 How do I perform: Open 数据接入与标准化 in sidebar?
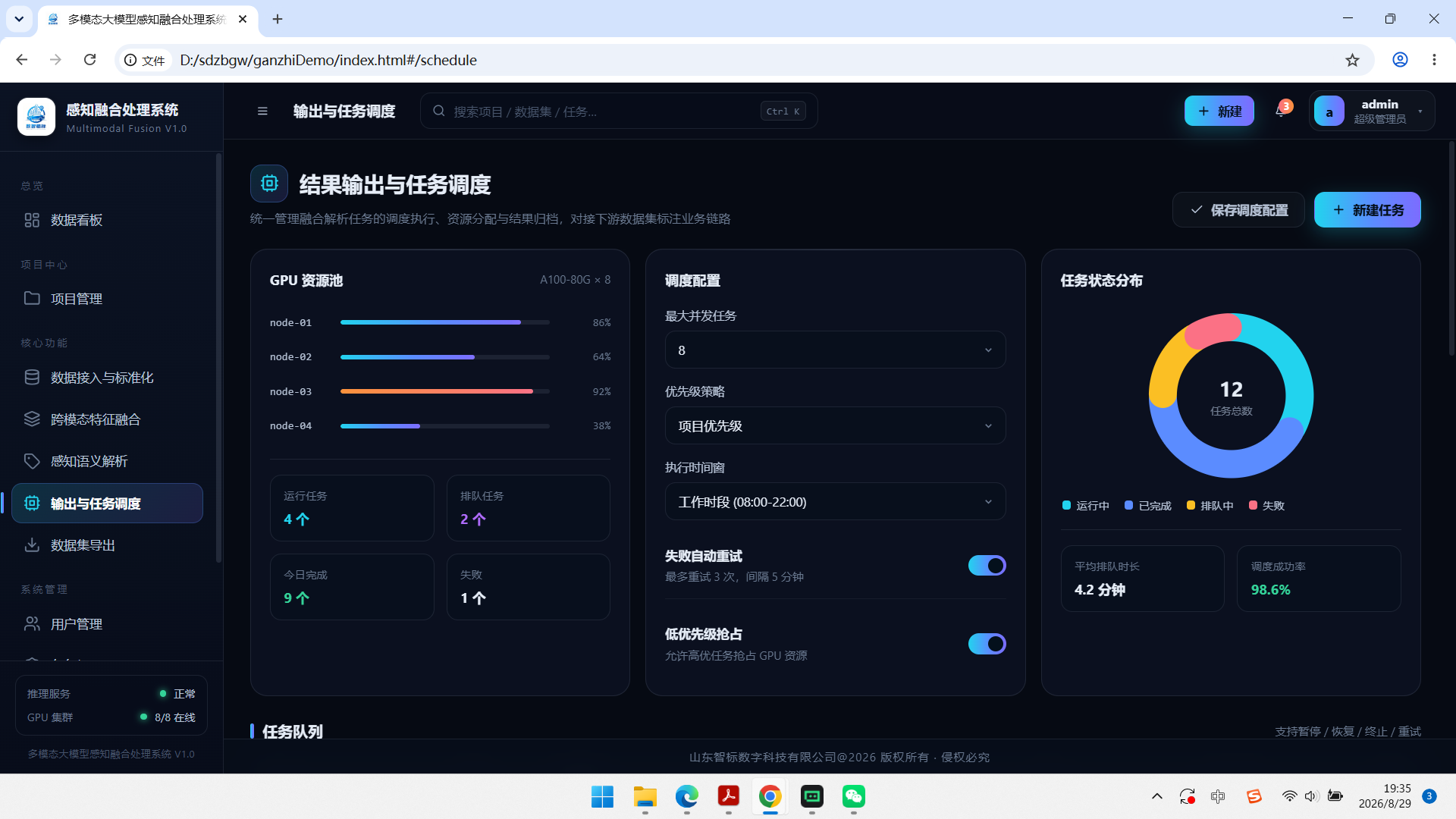[108, 378]
